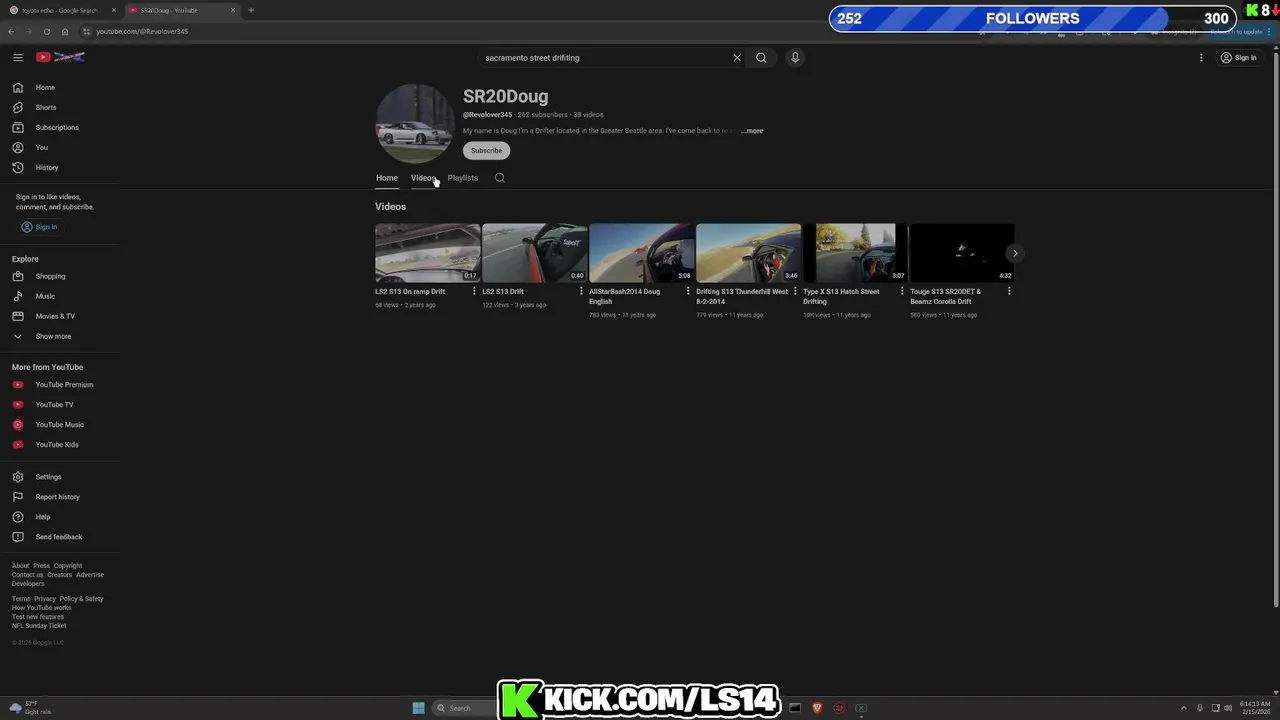1280x720 pixels.
Task: Open the YouTube hamburger guide menu
Action: pos(17,57)
